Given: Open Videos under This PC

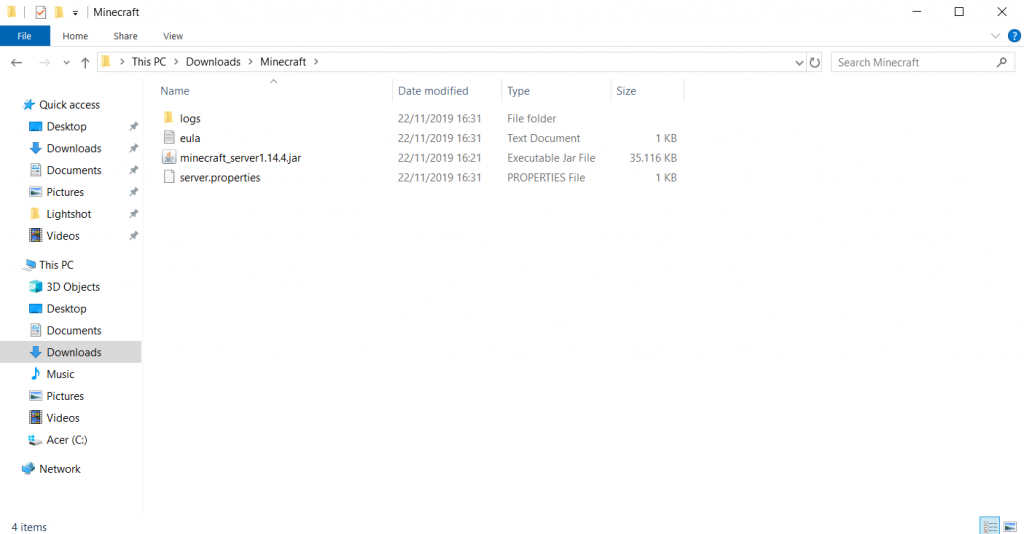Looking at the screenshot, I should tap(54, 418).
